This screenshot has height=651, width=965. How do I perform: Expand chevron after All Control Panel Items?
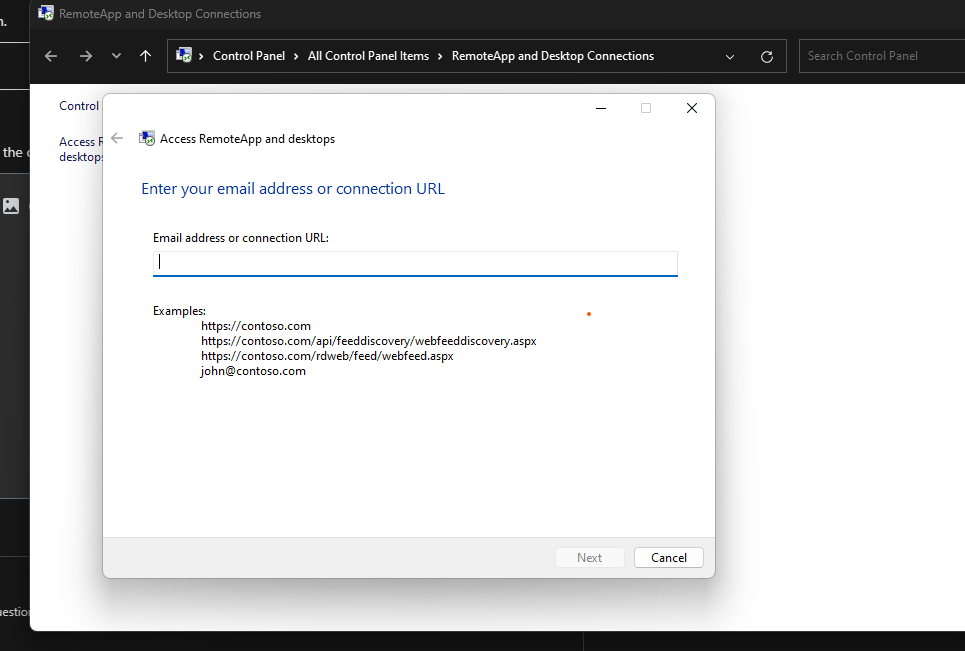tap(440, 56)
